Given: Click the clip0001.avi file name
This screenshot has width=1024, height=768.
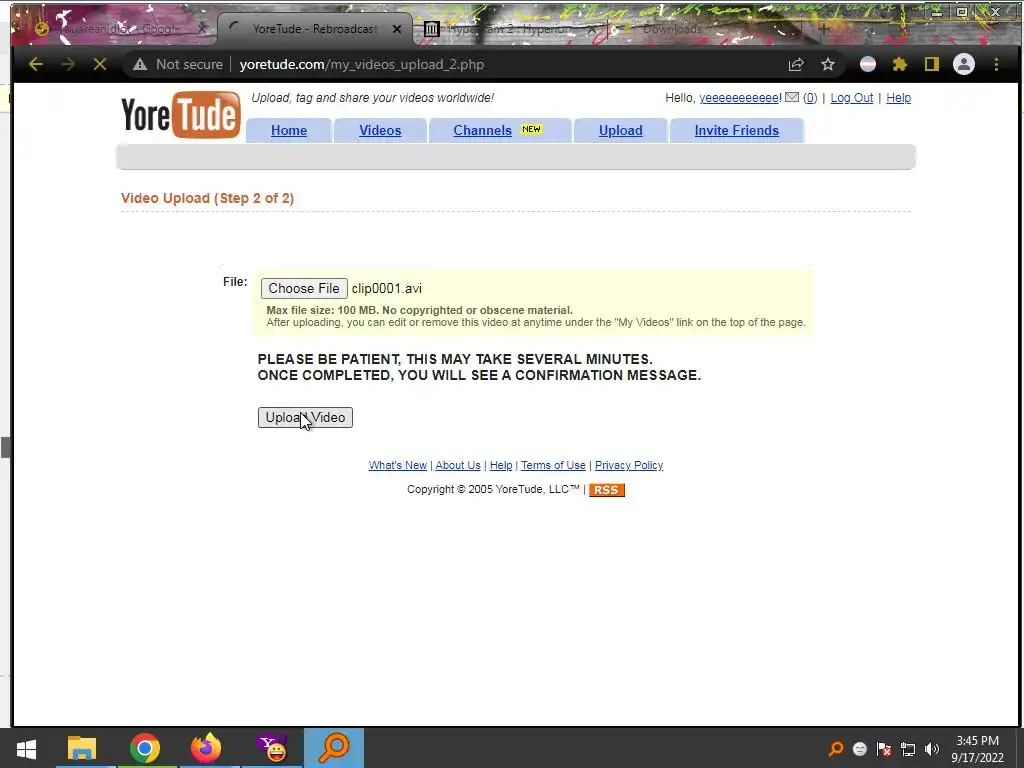Looking at the screenshot, I should [387, 289].
